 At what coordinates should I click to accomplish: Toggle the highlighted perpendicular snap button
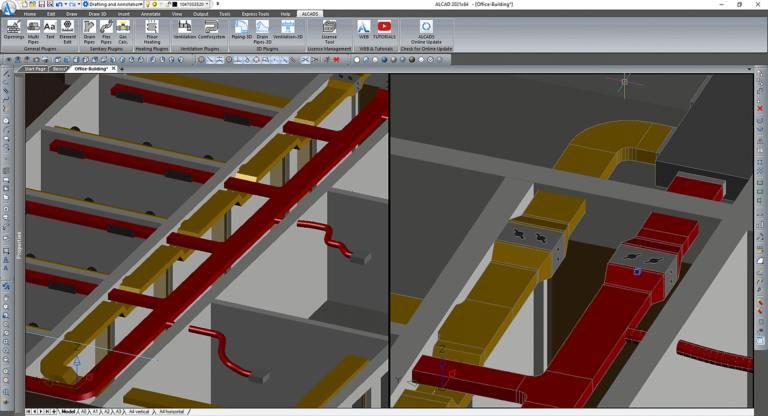[x=238, y=60]
